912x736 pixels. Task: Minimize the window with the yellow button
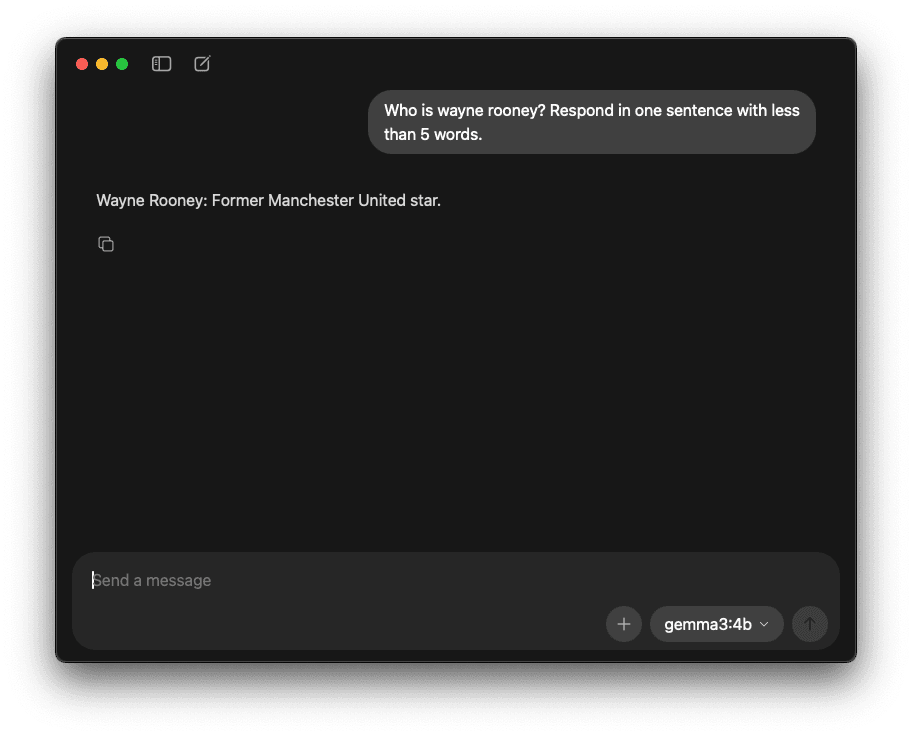102,64
